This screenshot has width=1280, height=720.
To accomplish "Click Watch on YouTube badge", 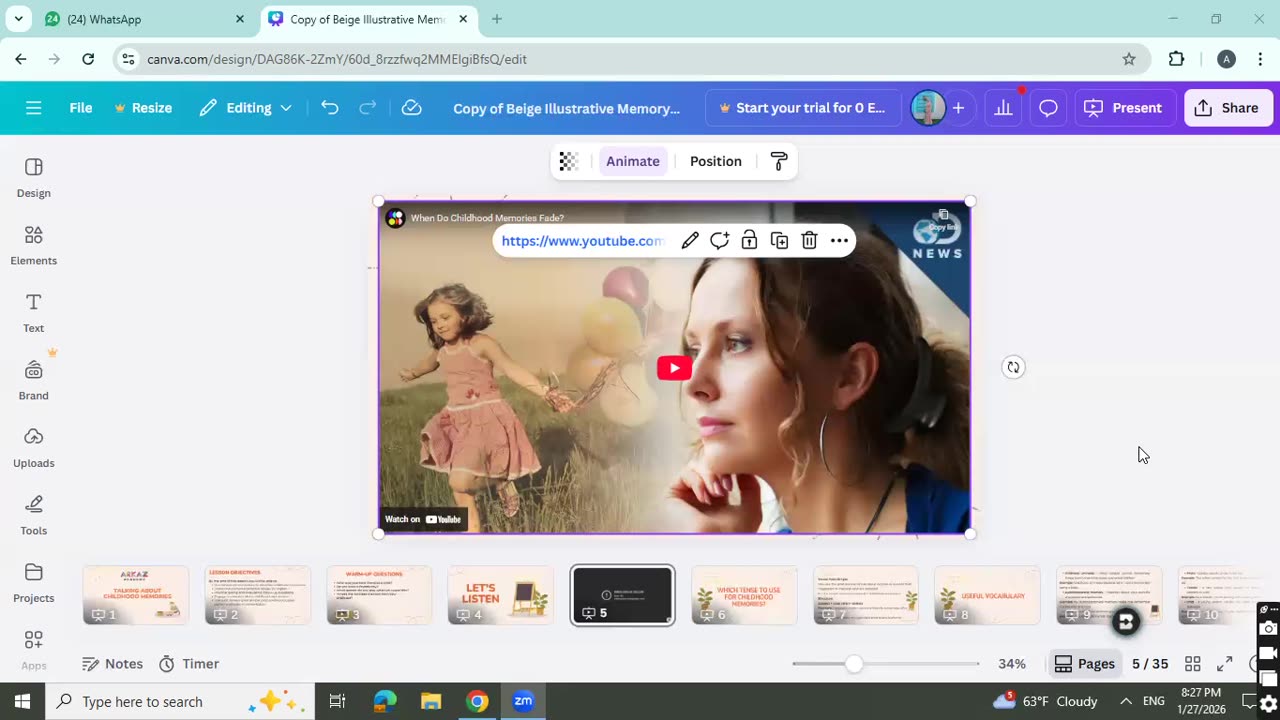I will point(423,519).
